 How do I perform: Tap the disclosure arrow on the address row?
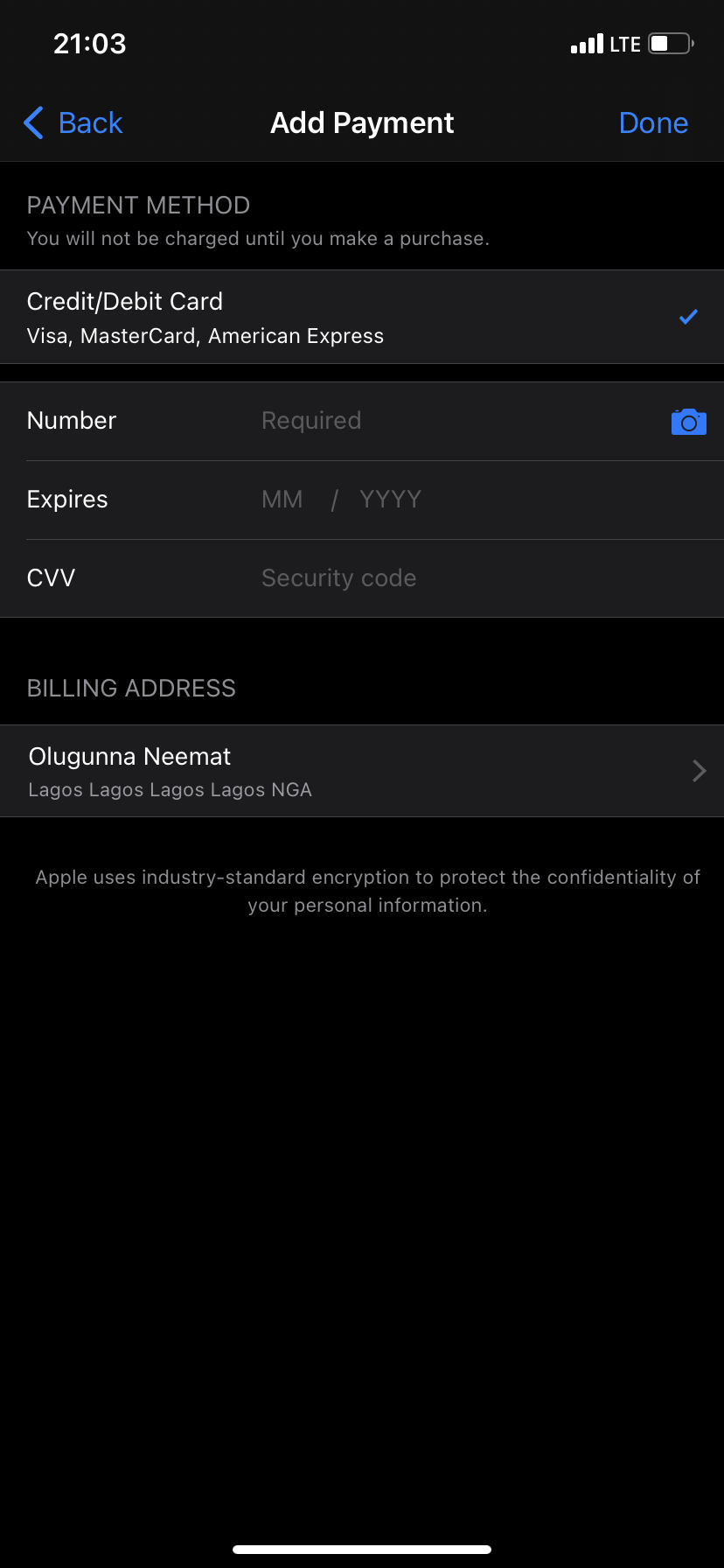pyautogui.click(x=698, y=771)
